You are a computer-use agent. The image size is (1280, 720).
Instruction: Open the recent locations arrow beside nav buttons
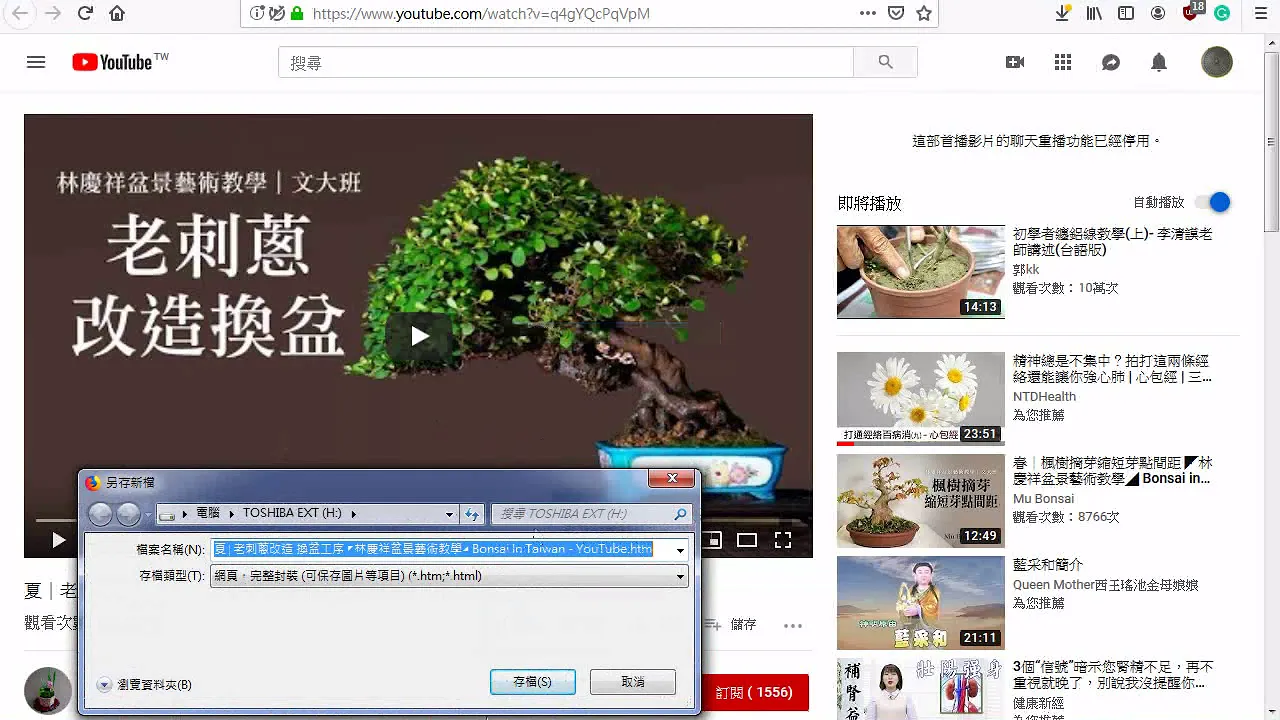(x=148, y=514)
